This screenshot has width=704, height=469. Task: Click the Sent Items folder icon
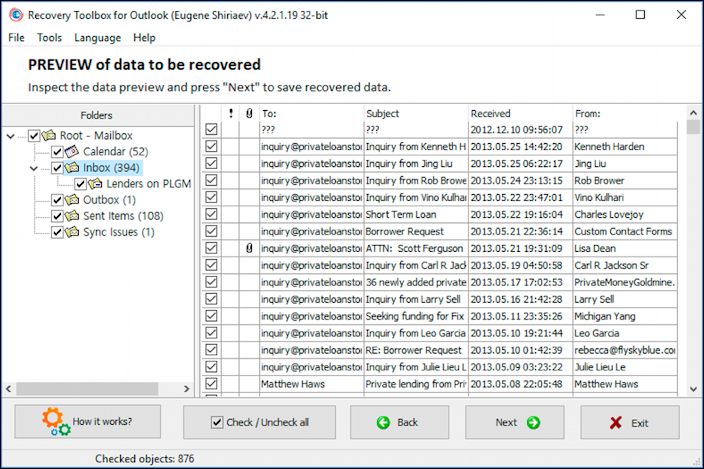click(x=72, y=216)
